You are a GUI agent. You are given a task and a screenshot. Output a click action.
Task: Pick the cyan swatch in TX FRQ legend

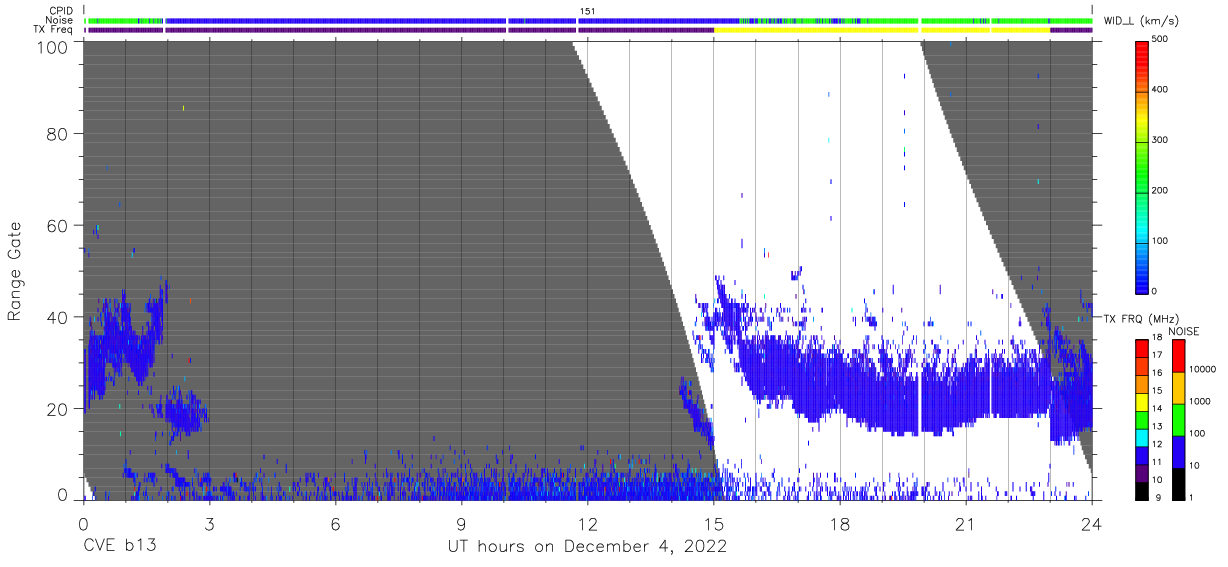click(1142, 436)
